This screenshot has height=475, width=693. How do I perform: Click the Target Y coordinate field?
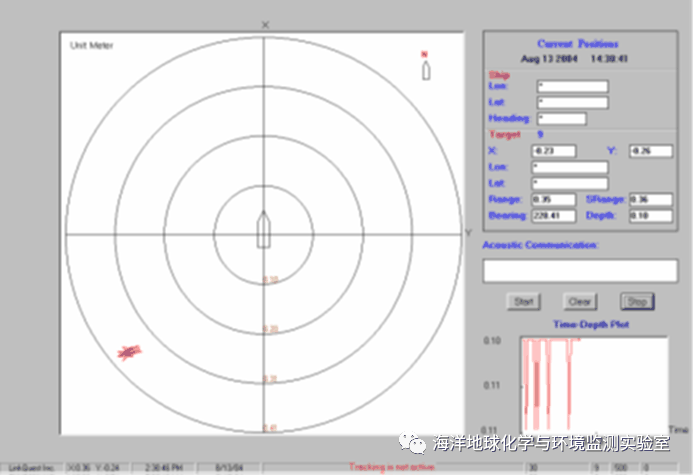(650, 151)
